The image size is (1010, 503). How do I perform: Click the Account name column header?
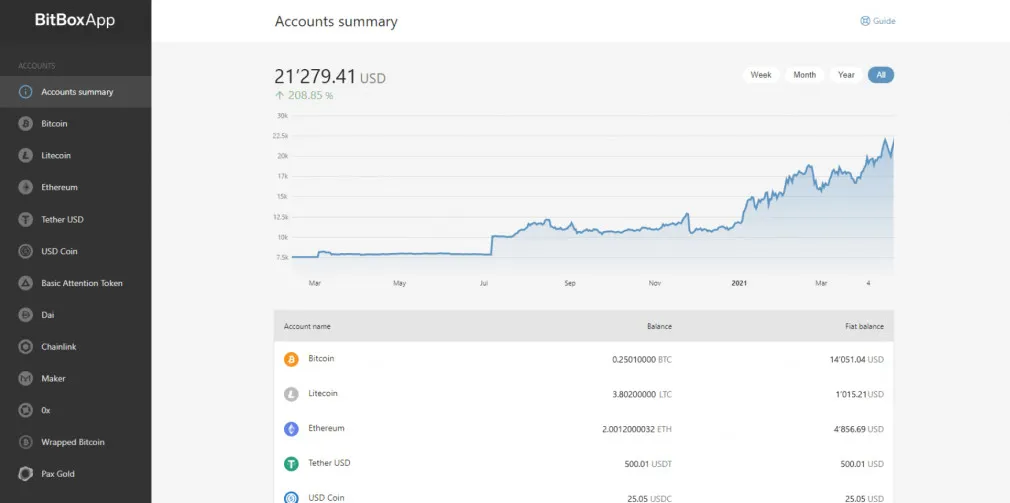(x=307, y=327)
